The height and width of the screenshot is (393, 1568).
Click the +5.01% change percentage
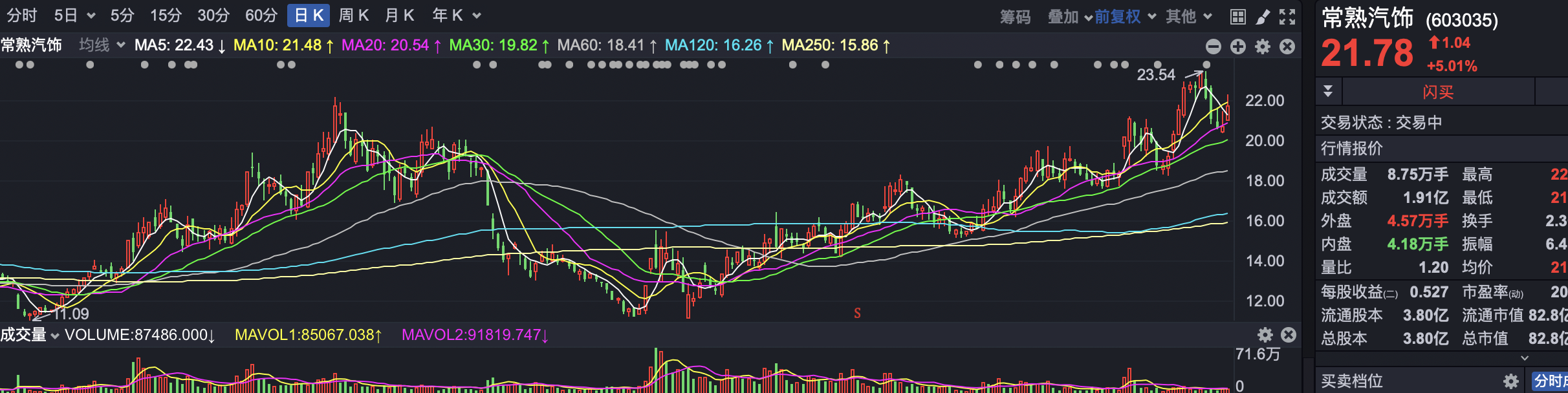pos(1452,66)
